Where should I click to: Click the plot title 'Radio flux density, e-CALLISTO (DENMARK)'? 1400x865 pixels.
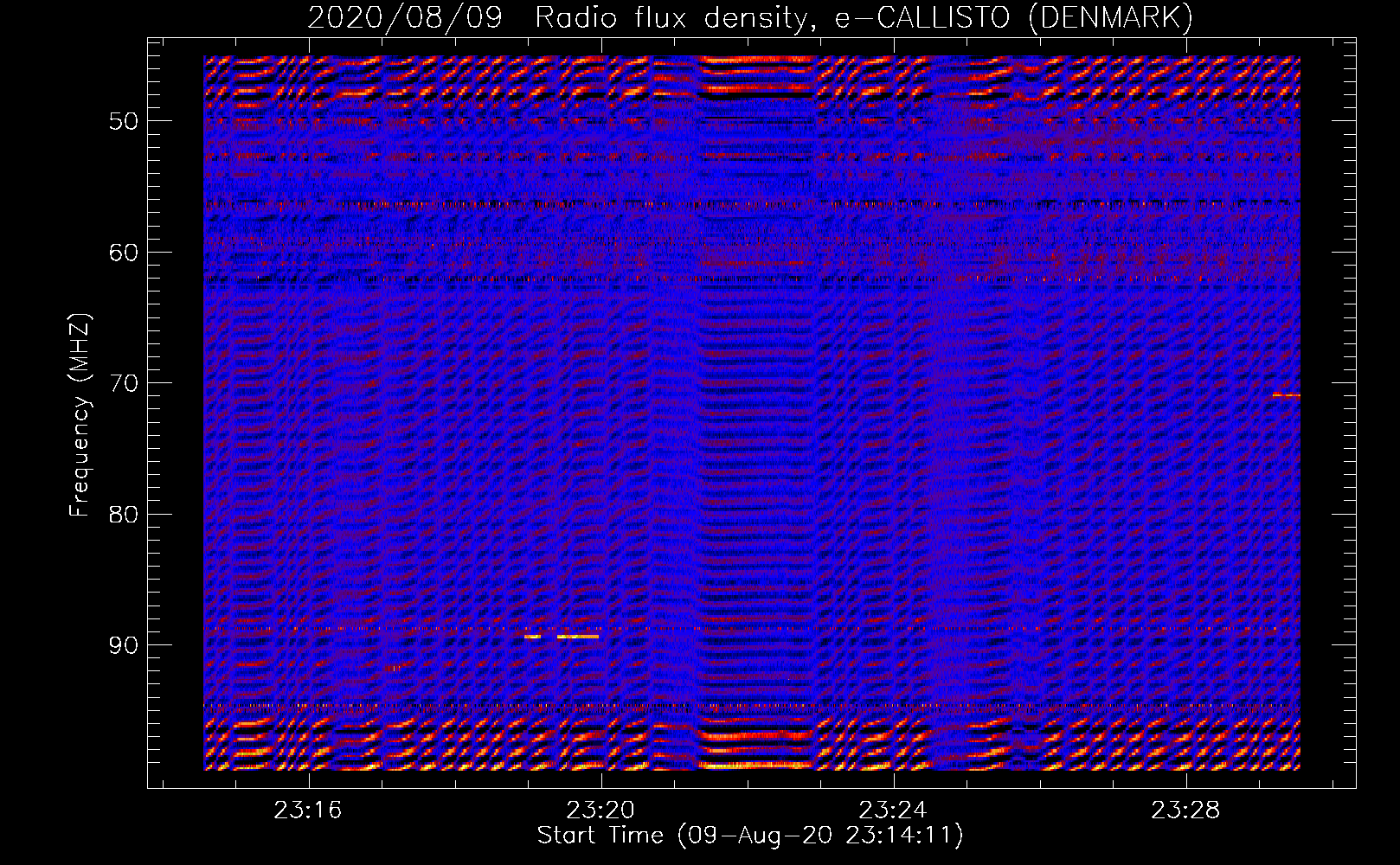click(864, 17)
